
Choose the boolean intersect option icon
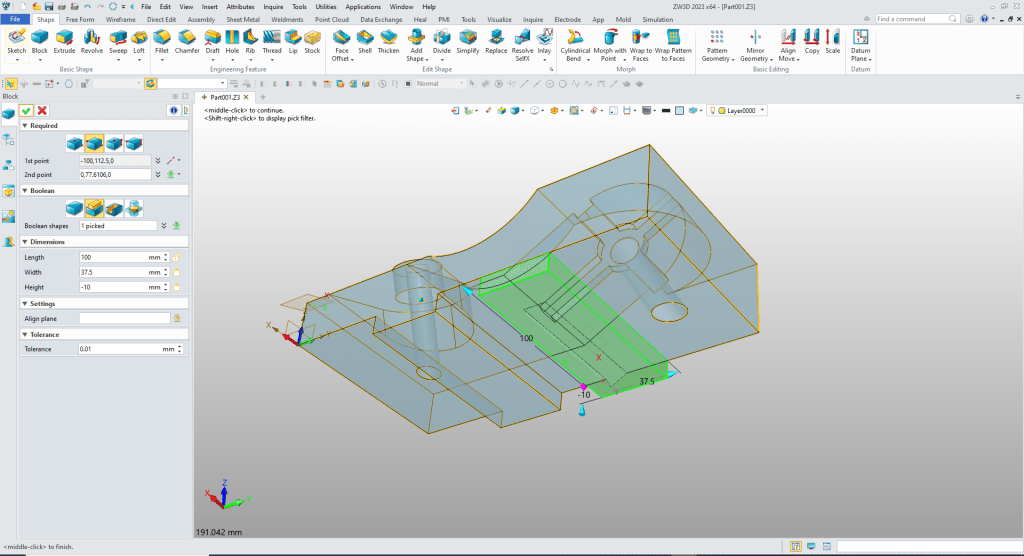point(134,208)
